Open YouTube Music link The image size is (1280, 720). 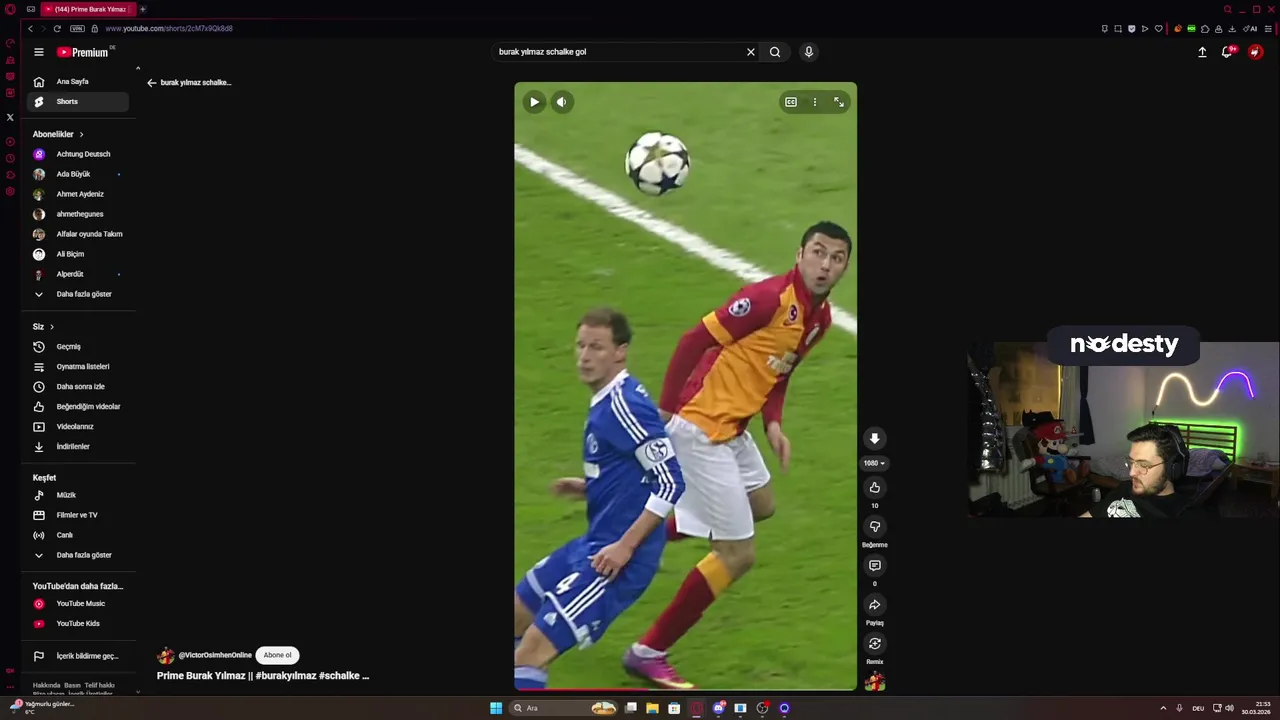[78, 604]
